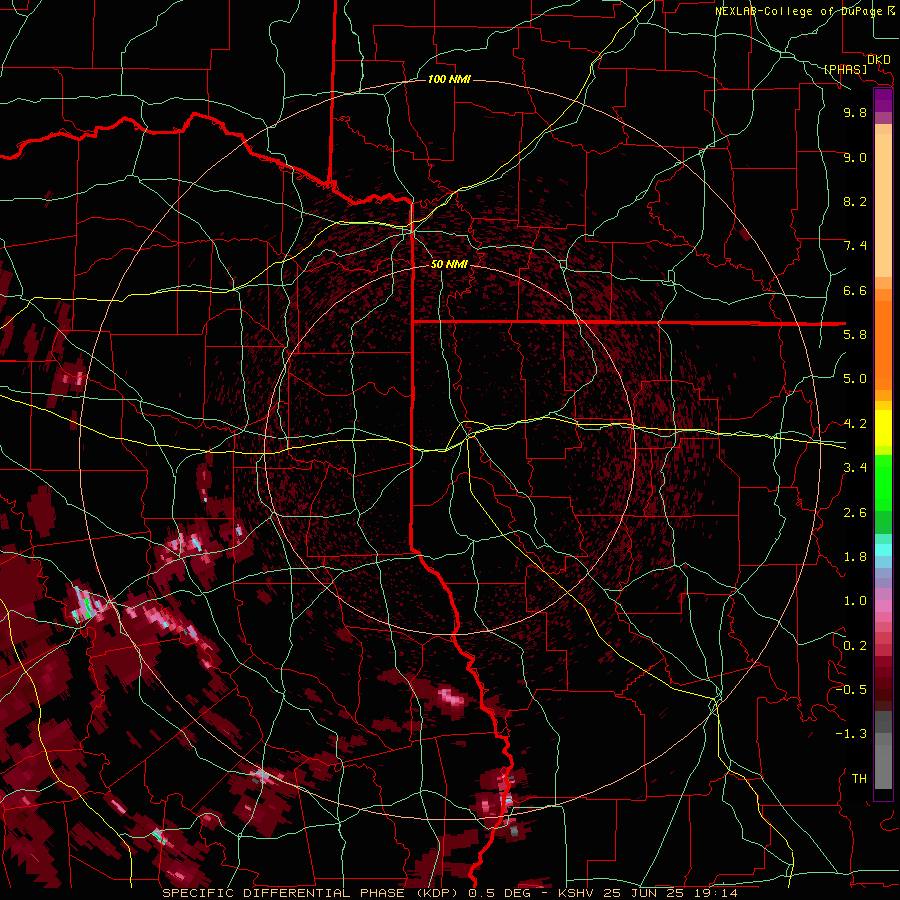Pick the bright yellow color scale segment
The width and height of the screenshot is (900, 900).
pyautogui.click(x=883, y=428)
